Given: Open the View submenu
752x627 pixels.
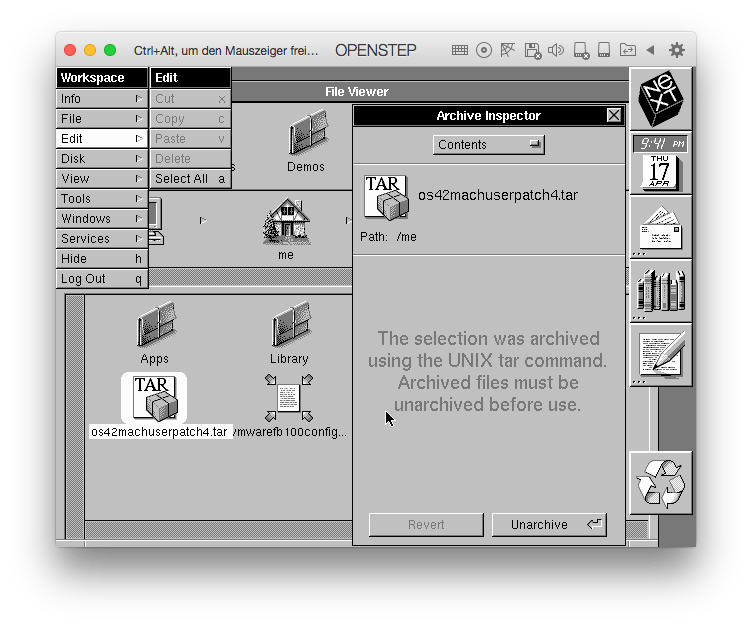Looking at the screenshot, I should 102,179.
